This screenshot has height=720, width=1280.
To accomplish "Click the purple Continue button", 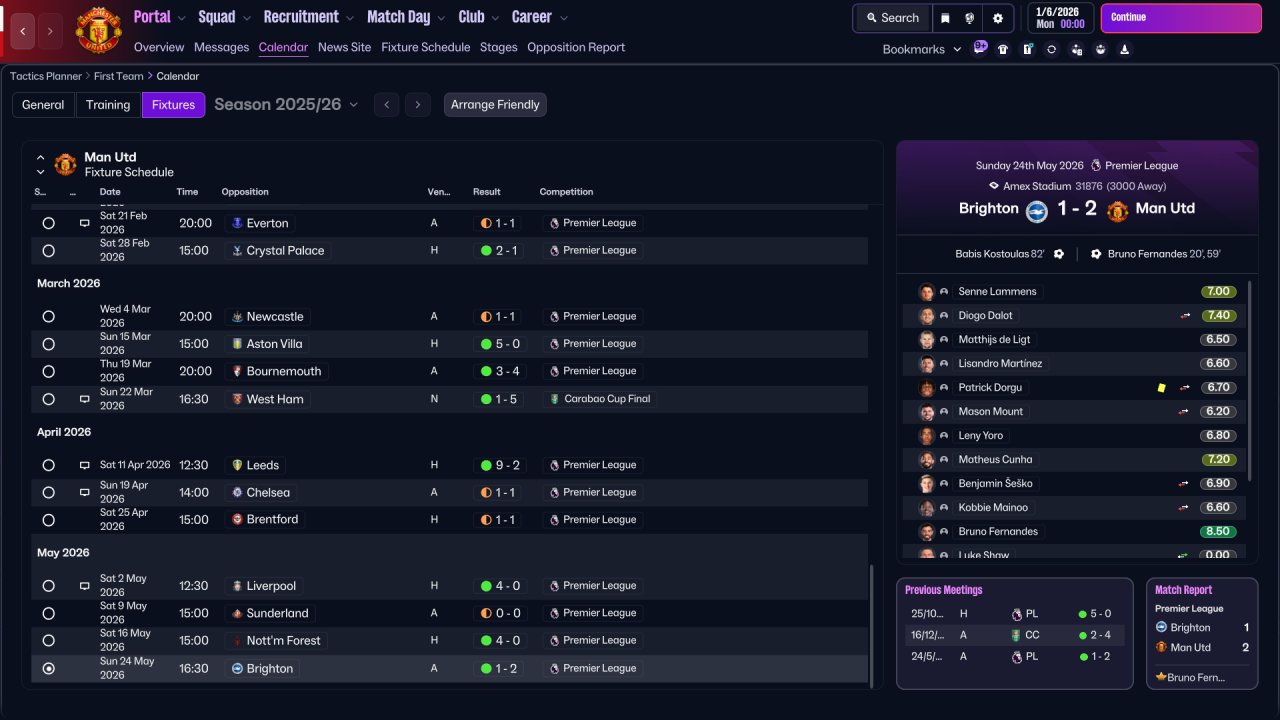I will click(1181, 18).
